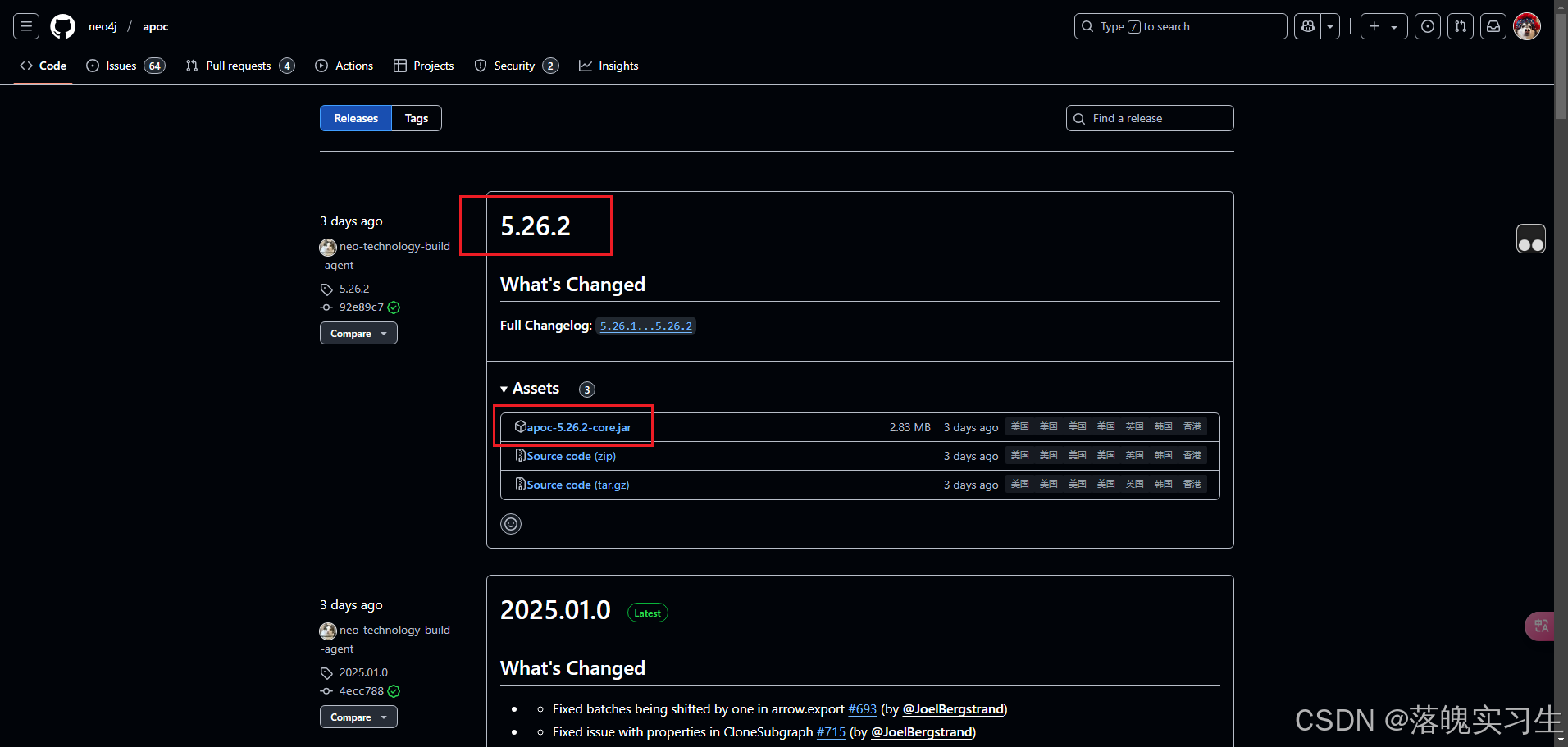Download Source code (zip)
Viewport: 1568px width, 747px height.
(x=572, y=456)
